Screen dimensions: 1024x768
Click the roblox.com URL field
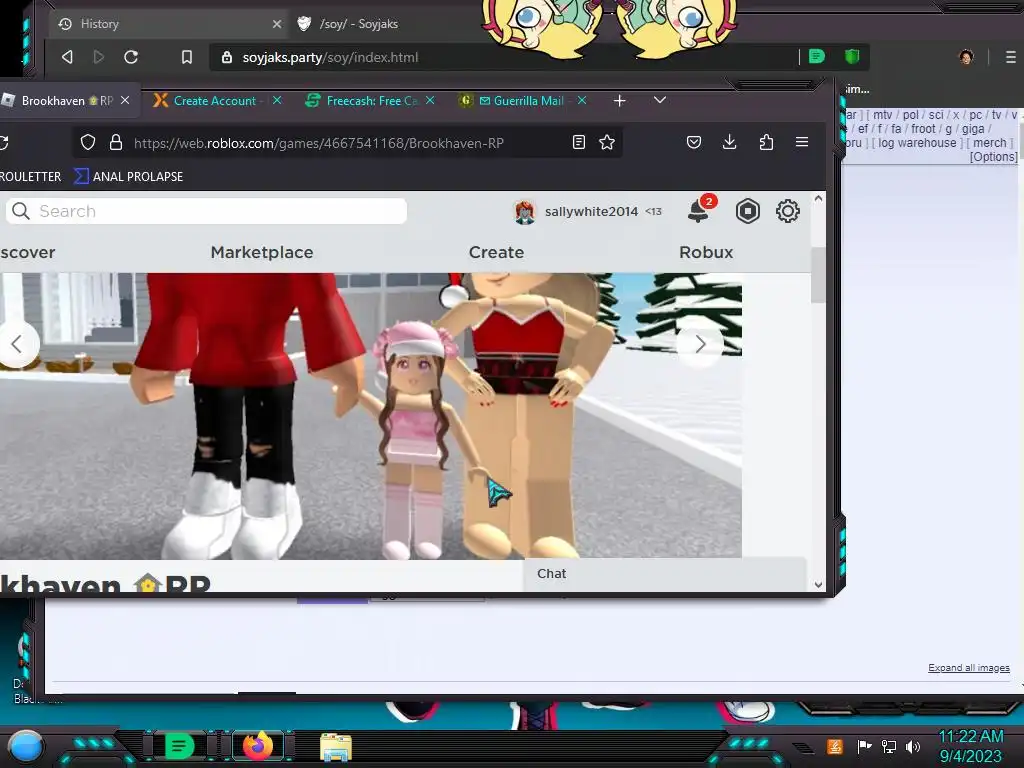pos(346,142)
